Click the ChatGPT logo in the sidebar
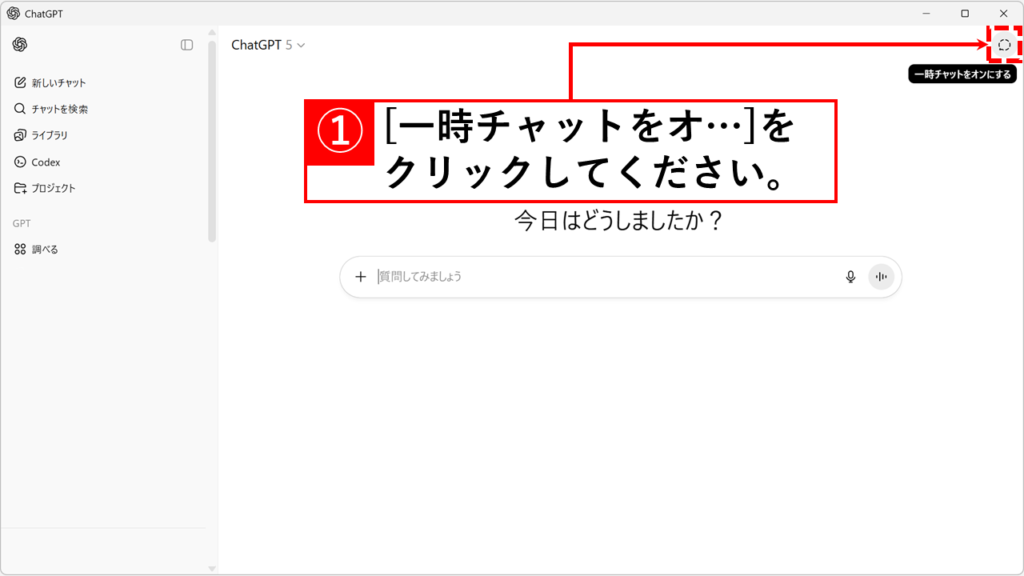This screenshot has width=1024, height=576. [x=20, y=45]
